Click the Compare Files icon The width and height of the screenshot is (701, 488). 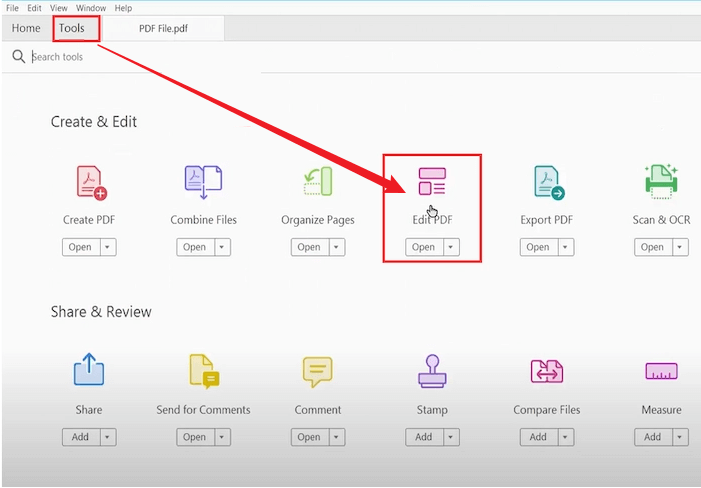547,371
